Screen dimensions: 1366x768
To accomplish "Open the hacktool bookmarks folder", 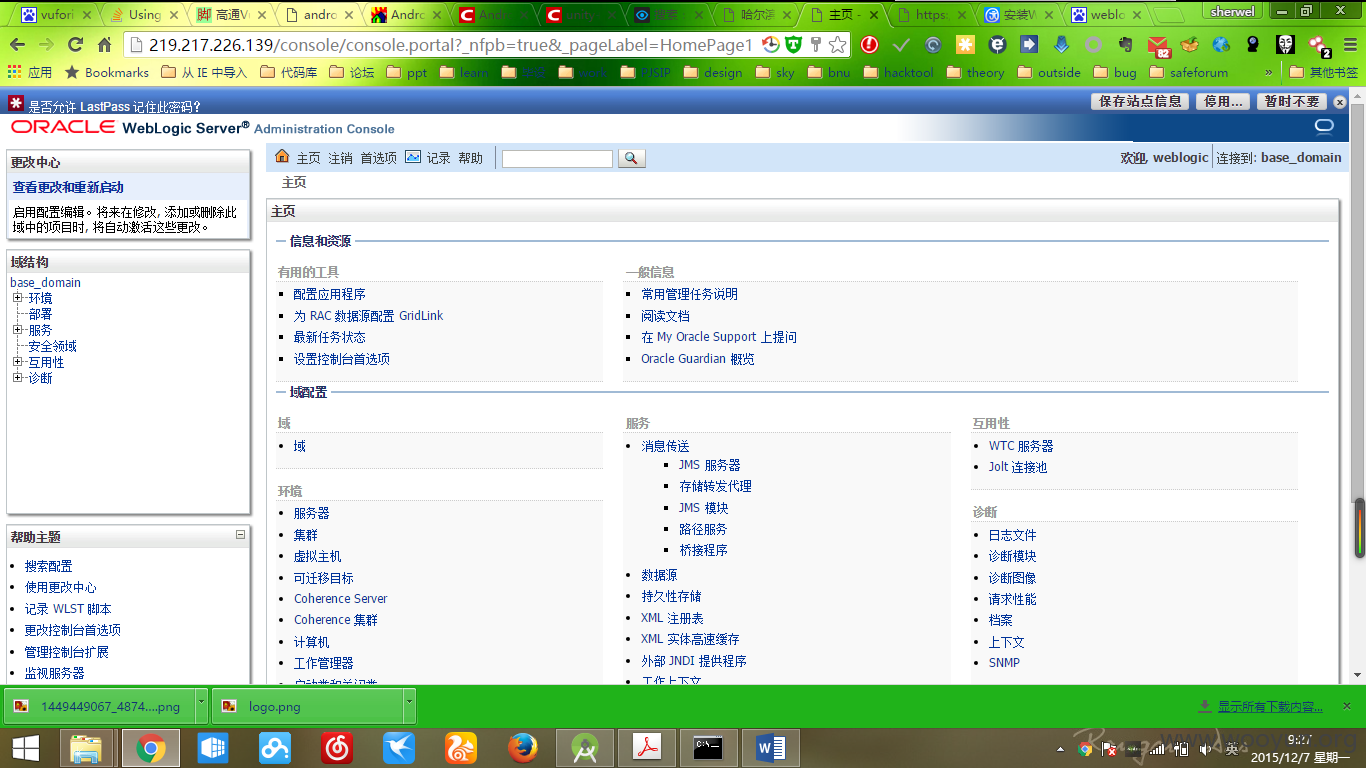I will point(898,72).
